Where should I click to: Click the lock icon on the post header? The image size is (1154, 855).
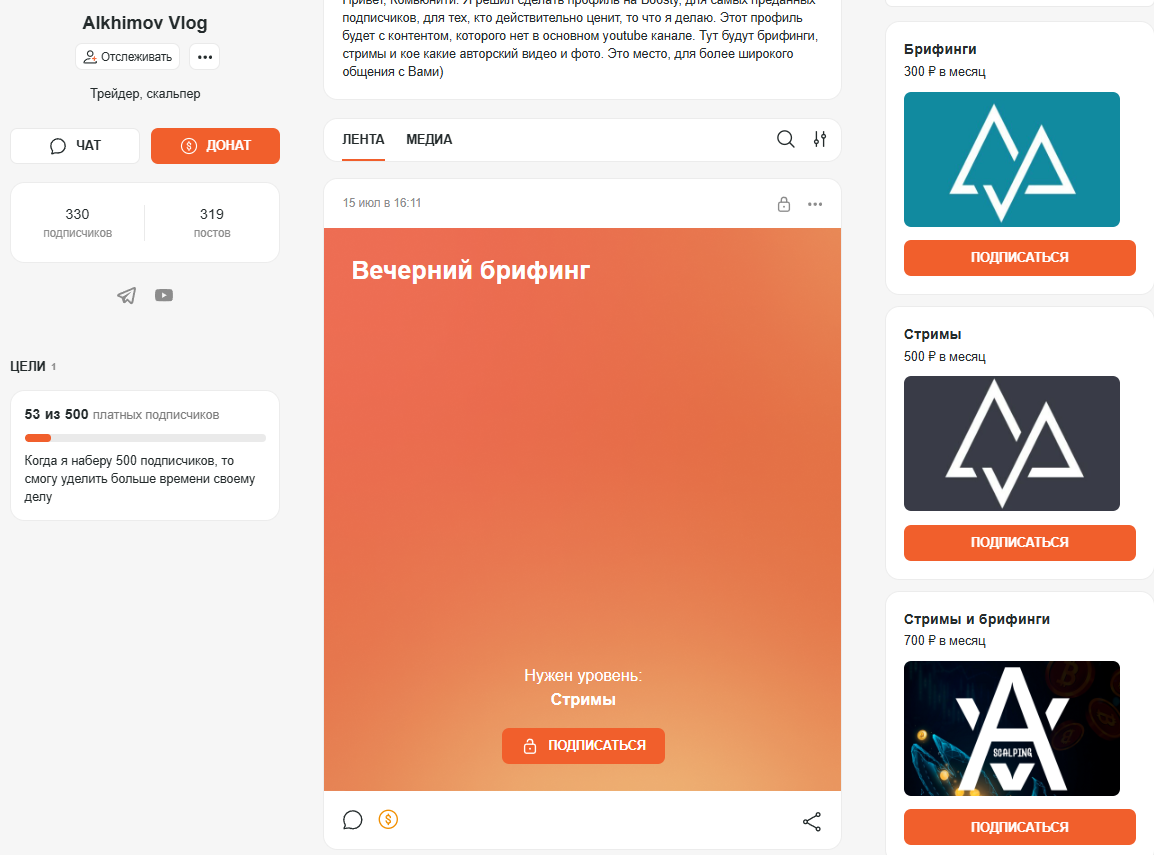point(784,204)
